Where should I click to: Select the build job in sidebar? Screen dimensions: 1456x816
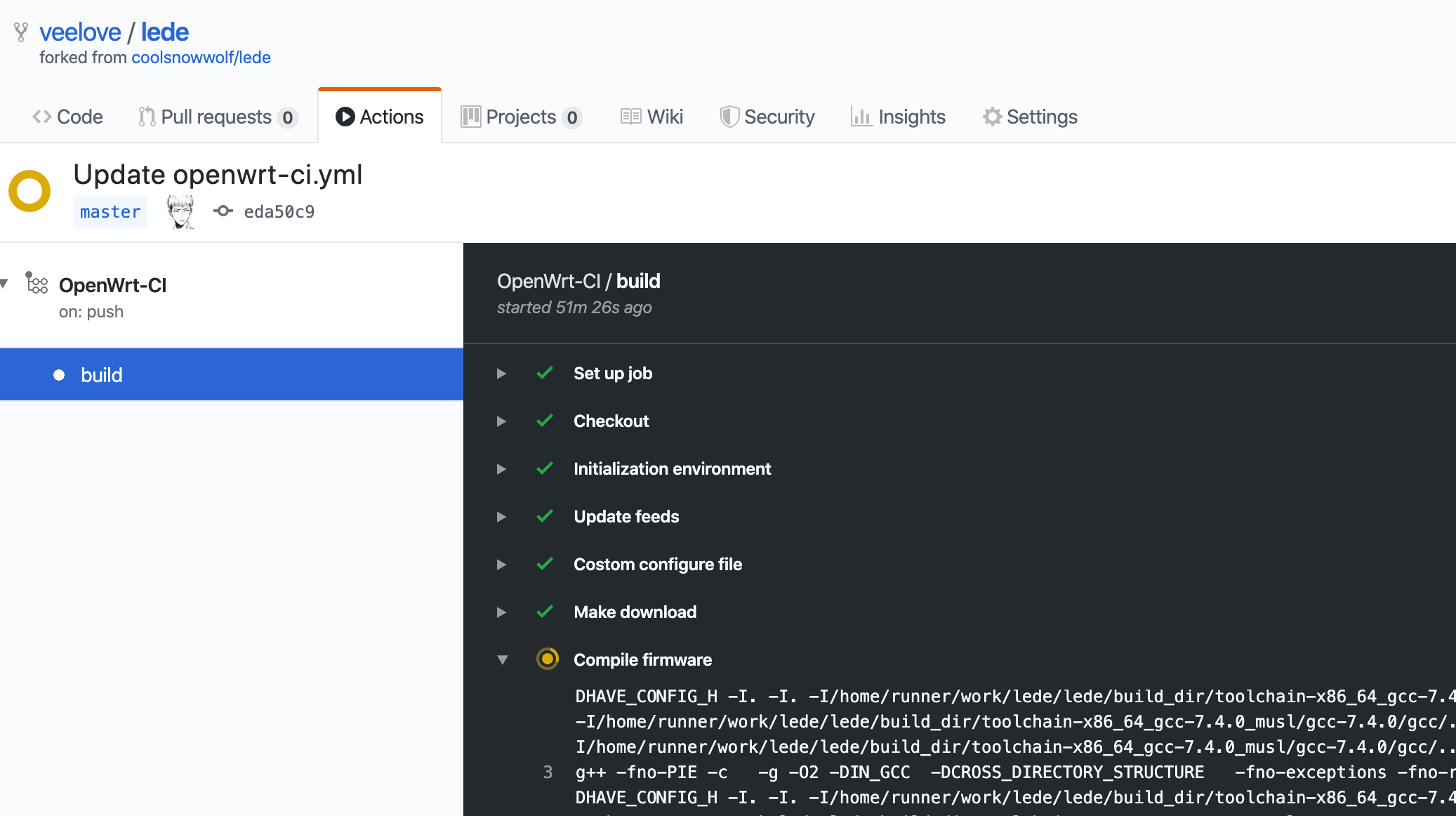102,374
